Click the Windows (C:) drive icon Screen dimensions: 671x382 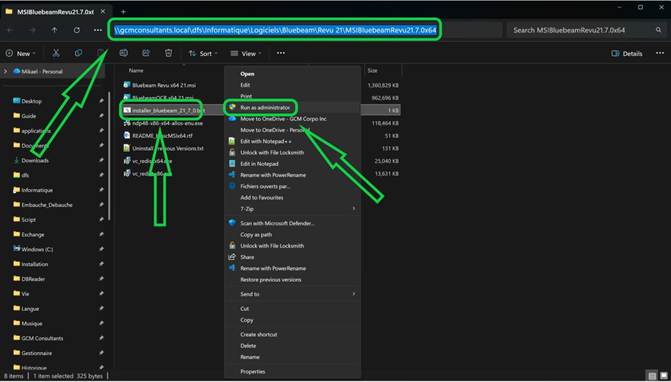17,249
